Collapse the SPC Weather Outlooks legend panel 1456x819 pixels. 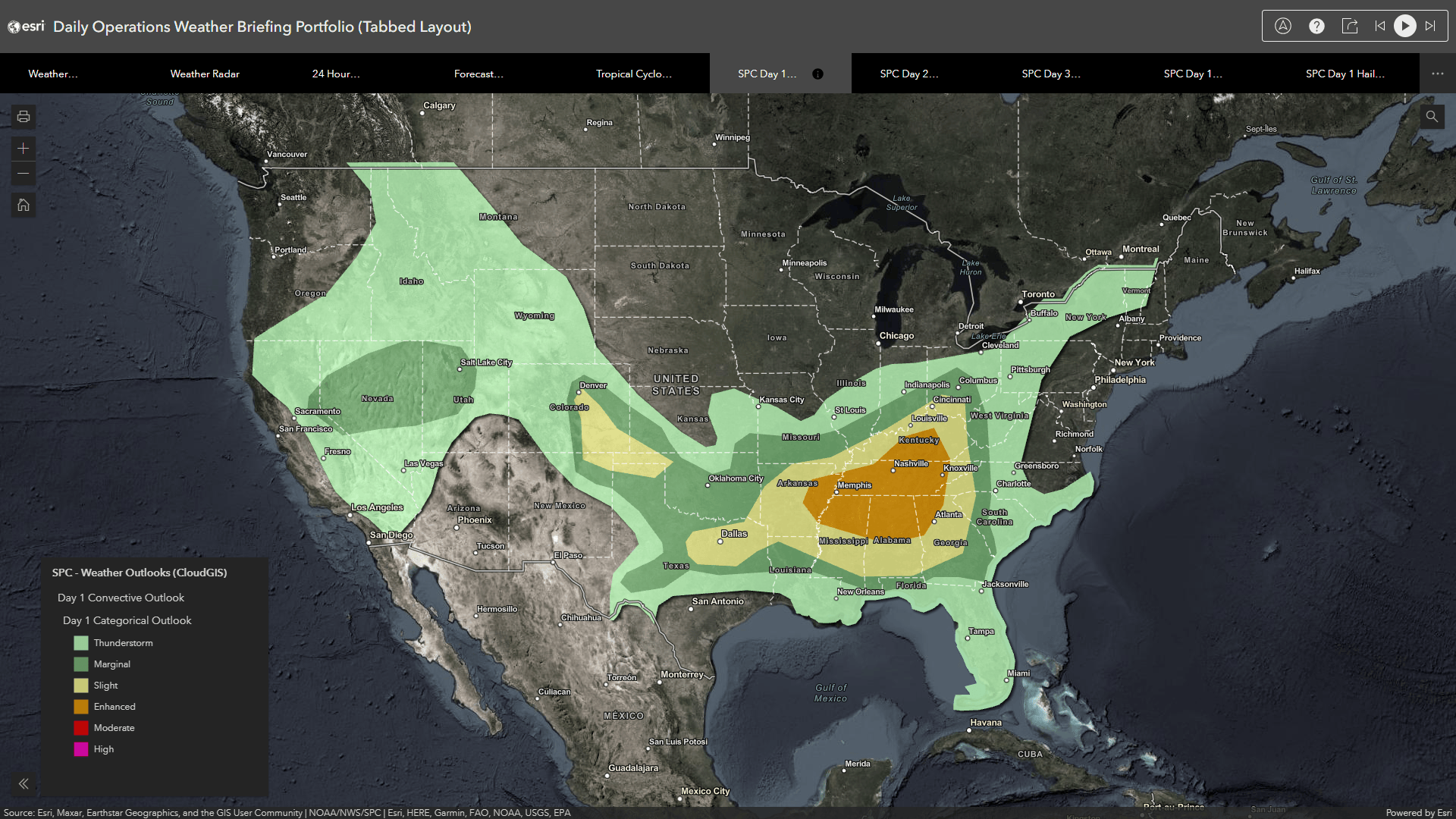point(23,783)
